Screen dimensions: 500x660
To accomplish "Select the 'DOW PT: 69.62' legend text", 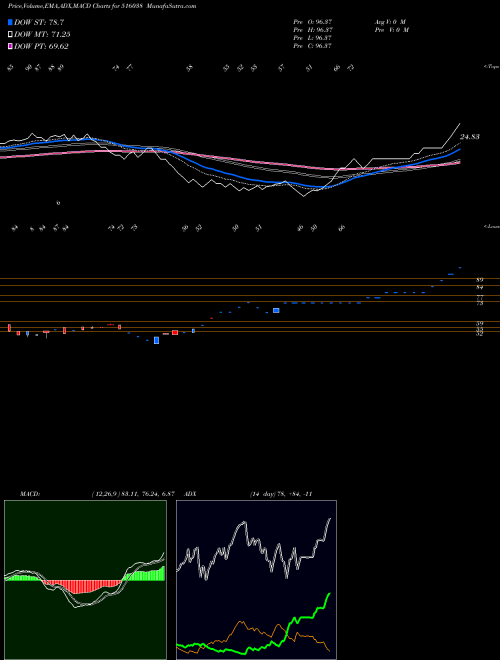I will [41, 47].
